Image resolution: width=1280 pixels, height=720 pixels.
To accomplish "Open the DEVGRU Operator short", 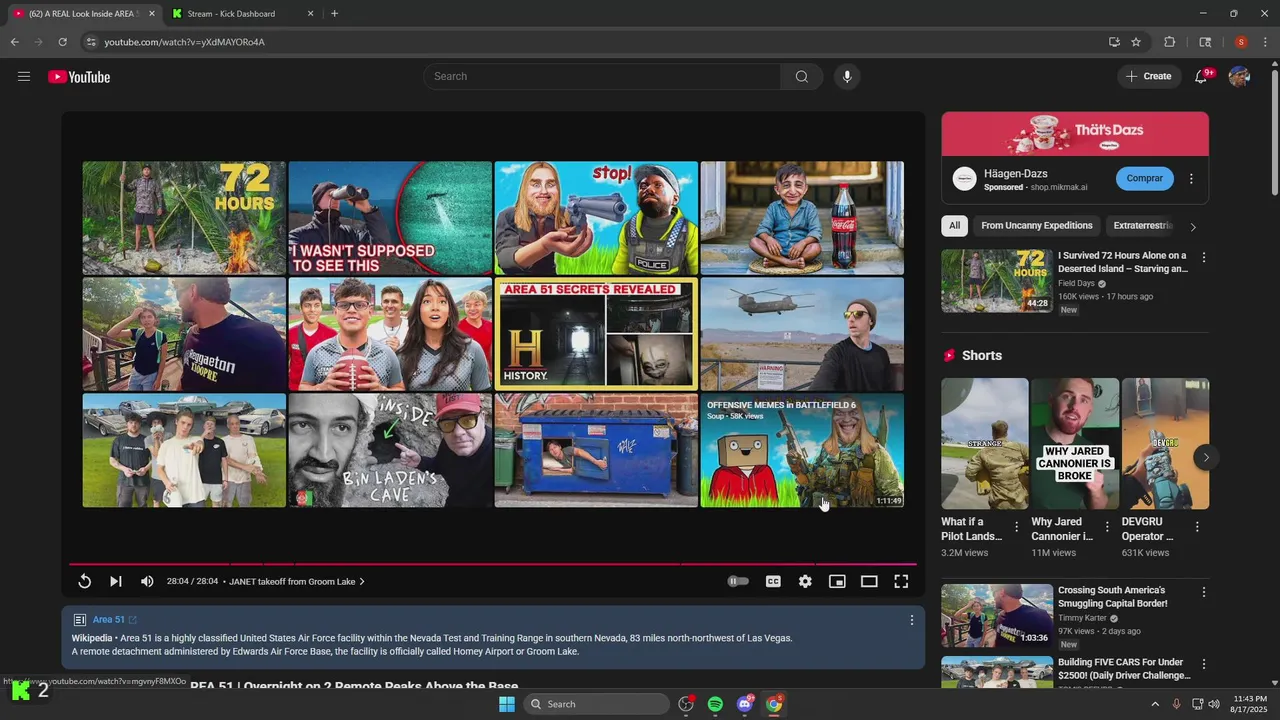I will coord(1165,444).
